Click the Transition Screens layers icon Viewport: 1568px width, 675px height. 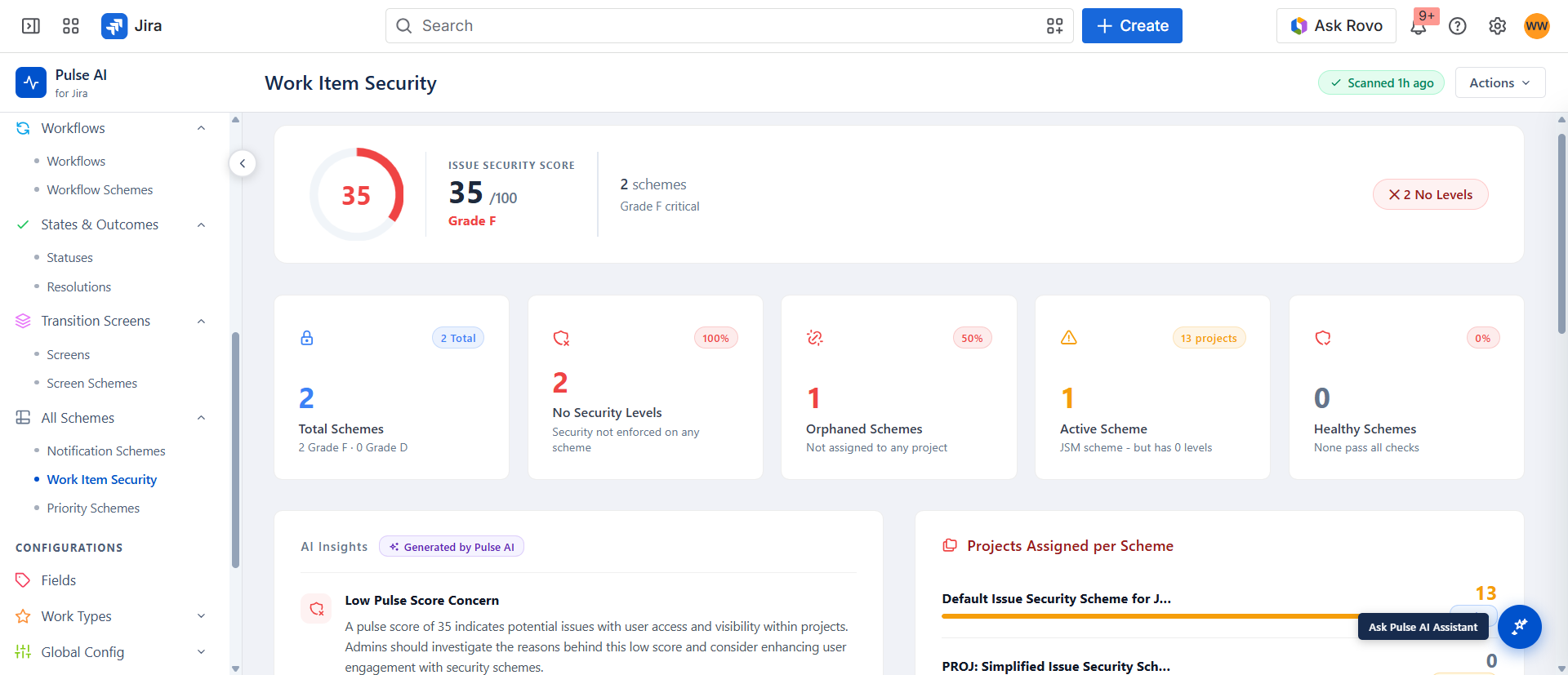tap(23, 321)
